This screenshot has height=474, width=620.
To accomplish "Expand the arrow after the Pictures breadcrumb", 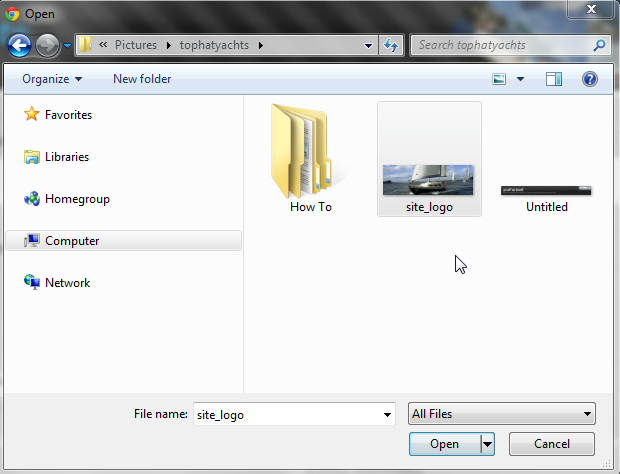I will pos(169,45).
